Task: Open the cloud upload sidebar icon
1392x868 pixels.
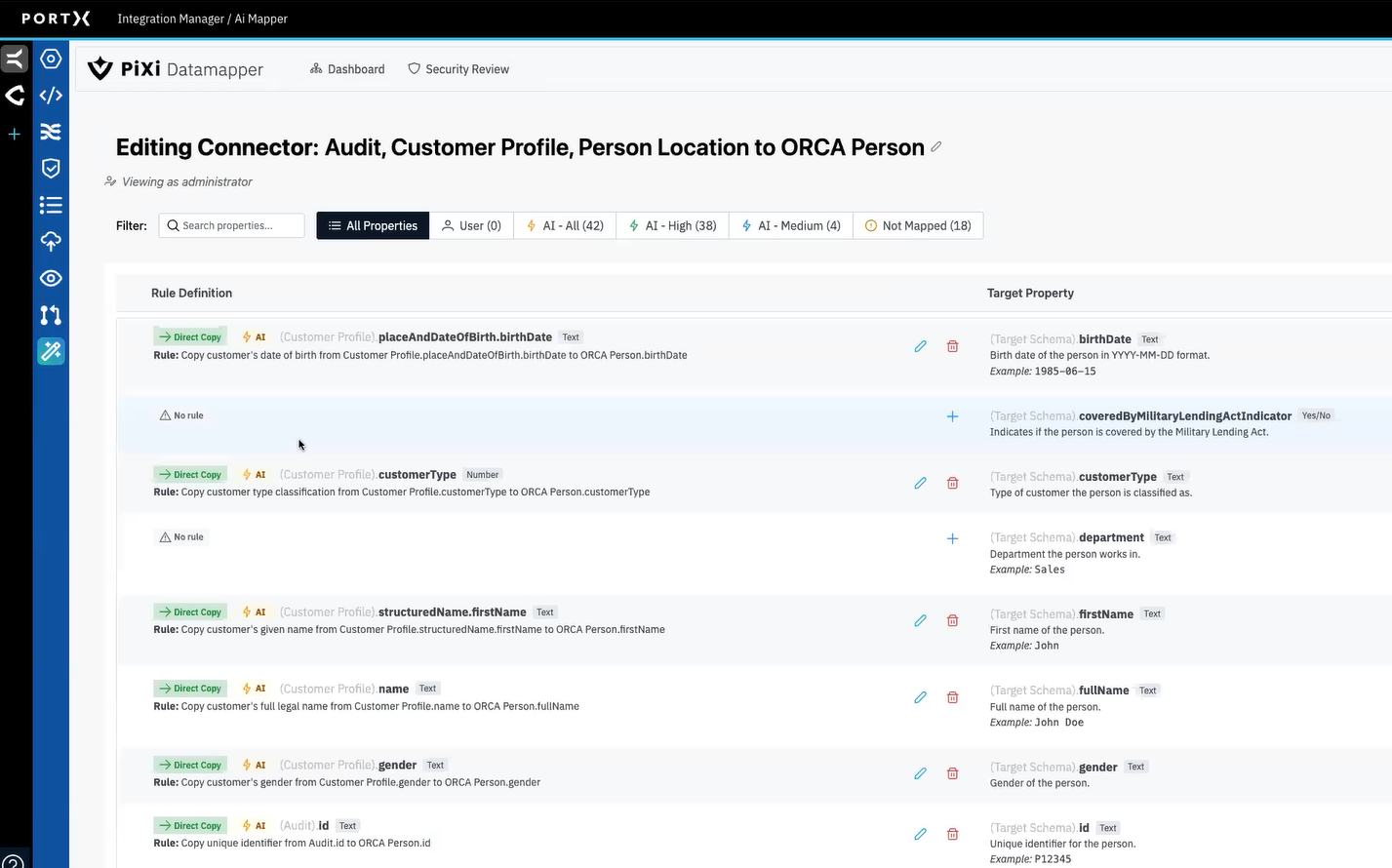Action: point(51,242)
